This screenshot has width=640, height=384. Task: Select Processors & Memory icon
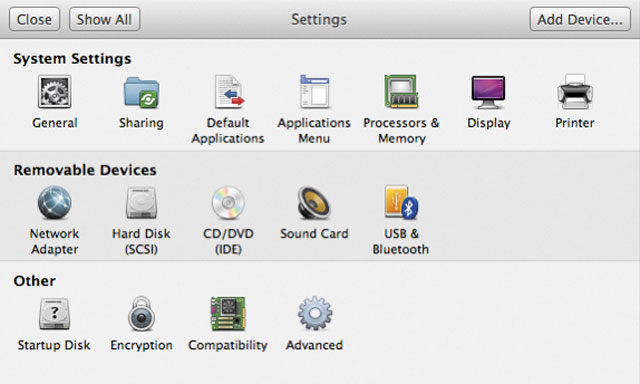(401, 91)
